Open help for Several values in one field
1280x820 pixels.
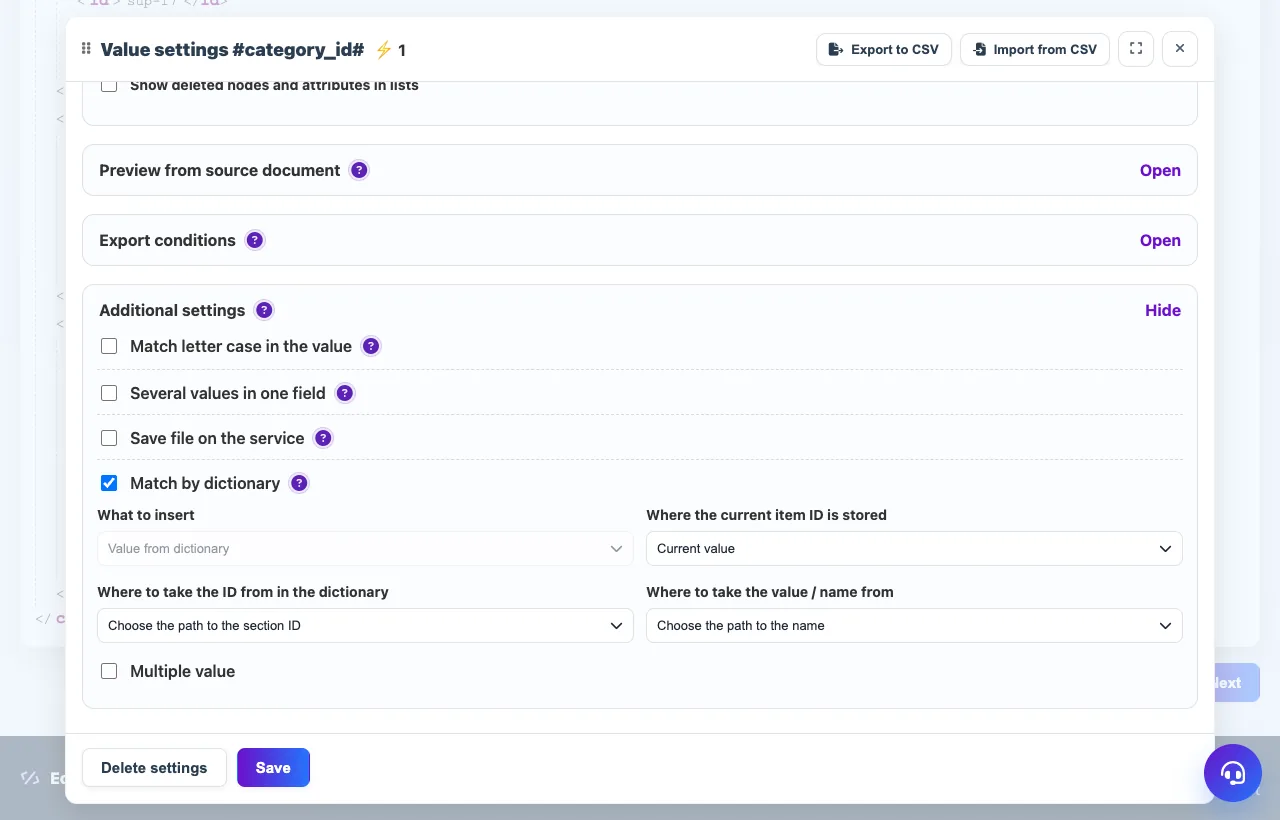point(345,393)
